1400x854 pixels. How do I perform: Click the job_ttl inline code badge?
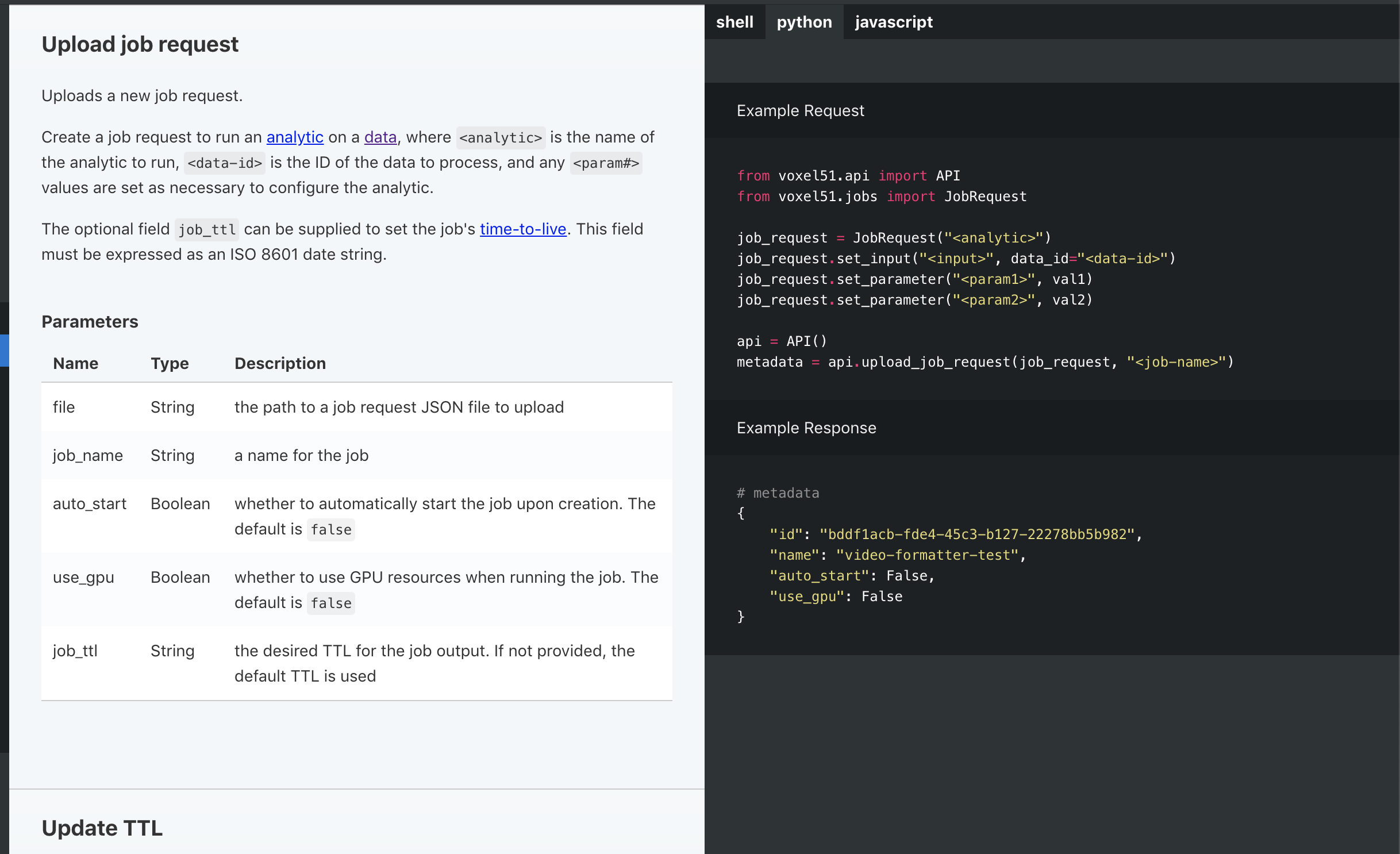tap(206, 229)
